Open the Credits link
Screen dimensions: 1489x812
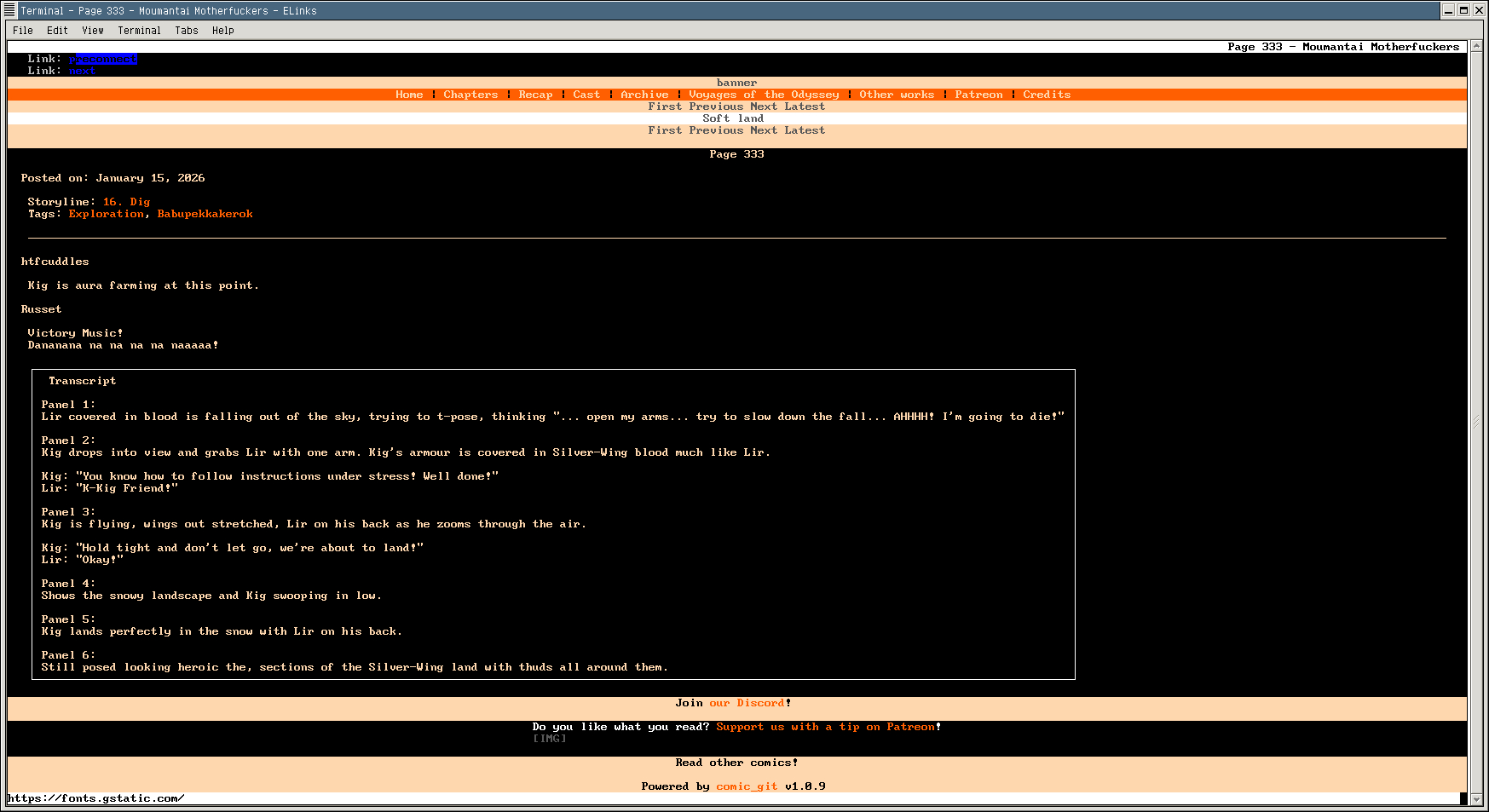1047,95
